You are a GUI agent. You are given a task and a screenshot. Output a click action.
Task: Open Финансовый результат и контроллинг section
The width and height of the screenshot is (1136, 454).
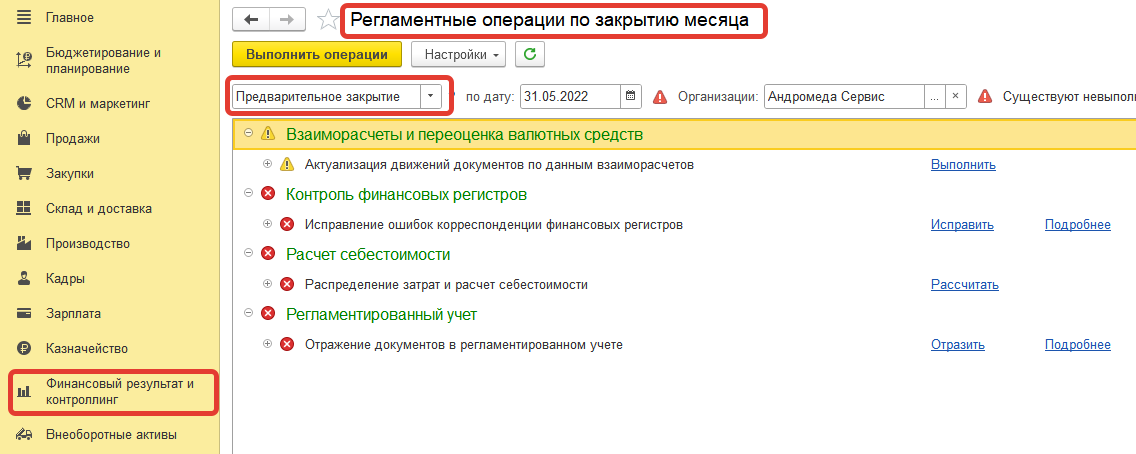coord(117,391)
